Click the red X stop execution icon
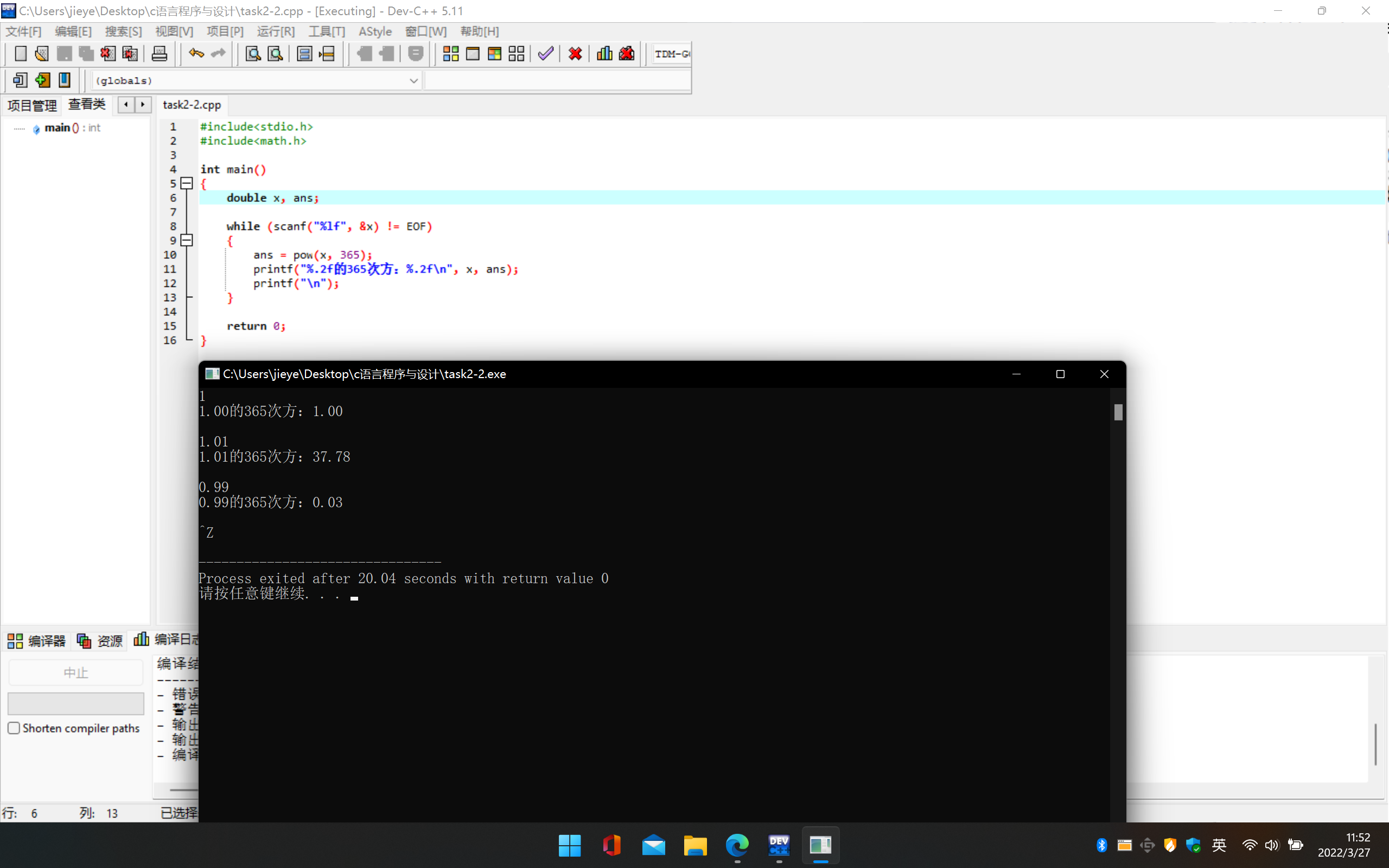Viewport: 1389px width, 868px height. 575,54
